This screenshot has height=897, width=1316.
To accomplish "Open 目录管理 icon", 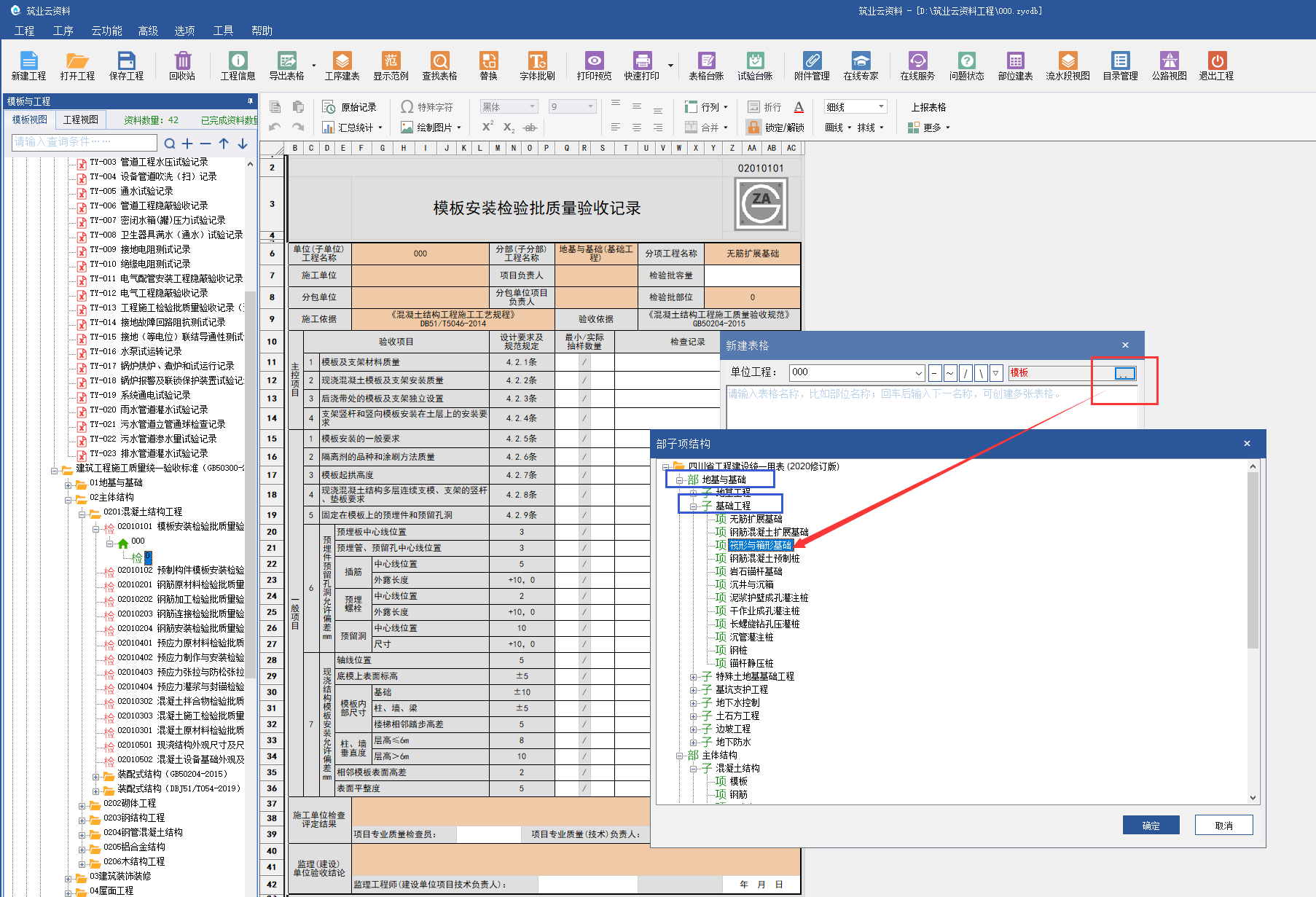I will click(1120, 66).
